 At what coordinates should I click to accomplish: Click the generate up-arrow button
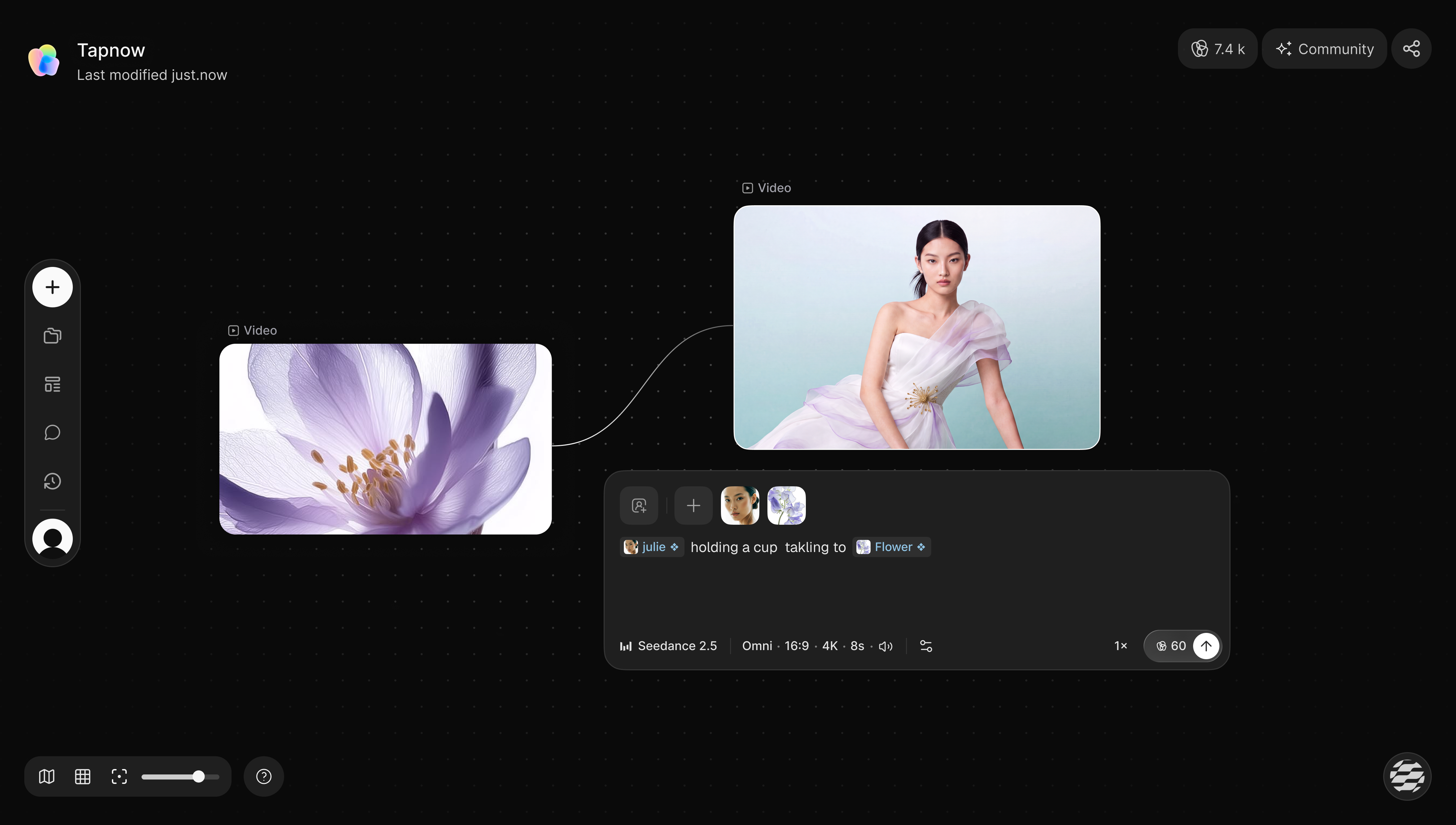[1206, 646]
